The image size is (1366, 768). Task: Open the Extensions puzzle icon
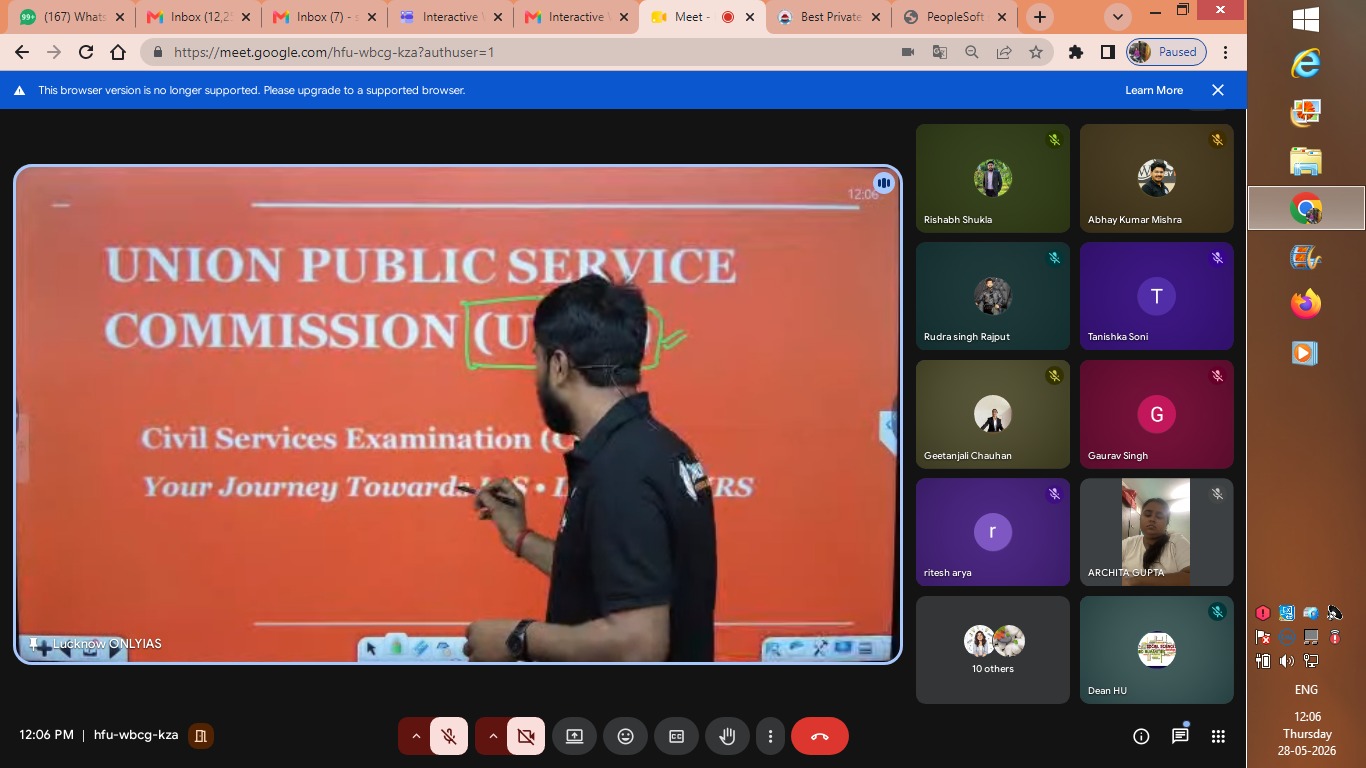coord(1076,52)
